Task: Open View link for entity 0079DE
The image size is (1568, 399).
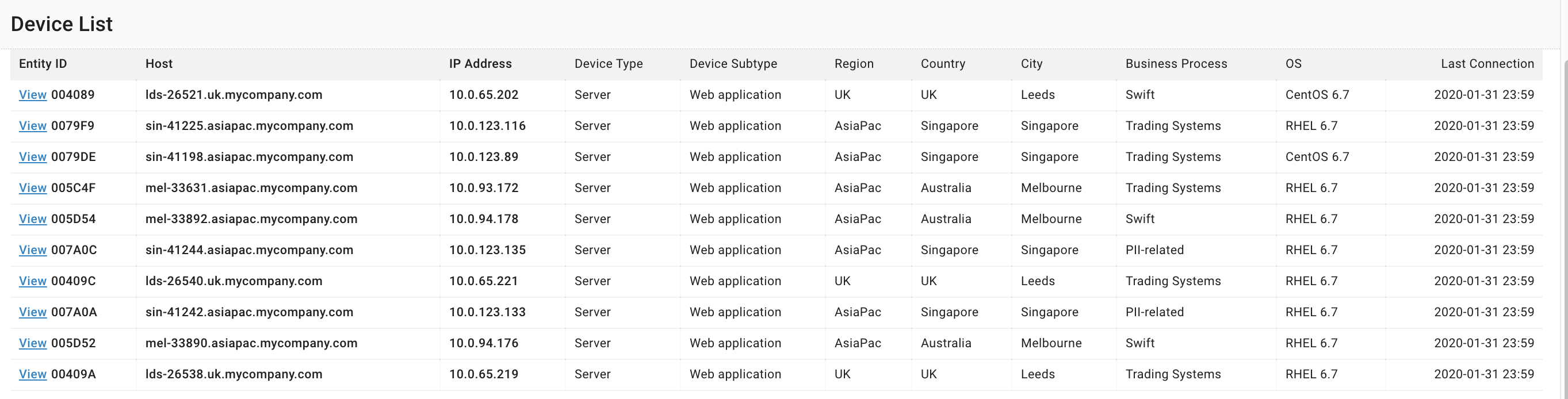Action: coord(32,157)
